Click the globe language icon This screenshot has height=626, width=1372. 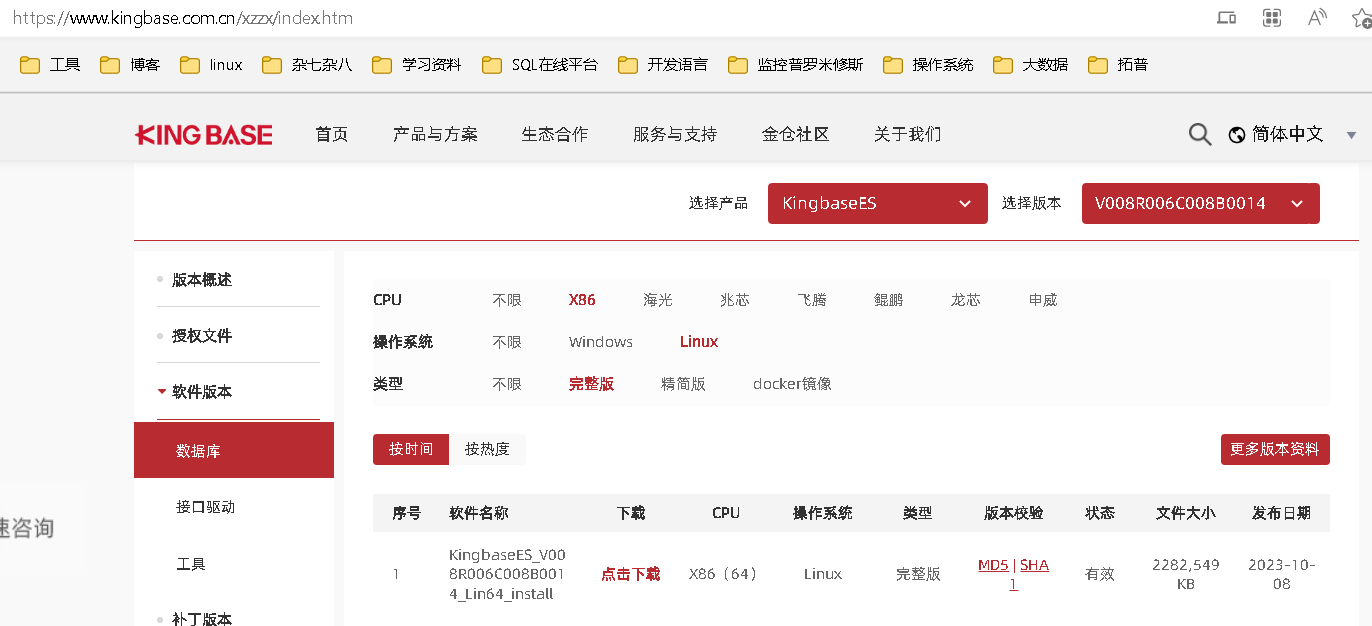pyautogui.click(x=1237, y=134)
